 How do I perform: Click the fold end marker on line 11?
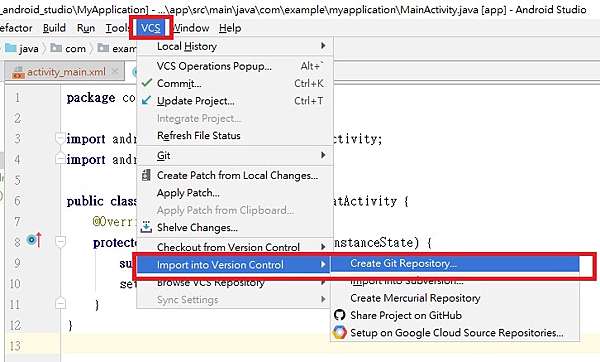(60, 304)
